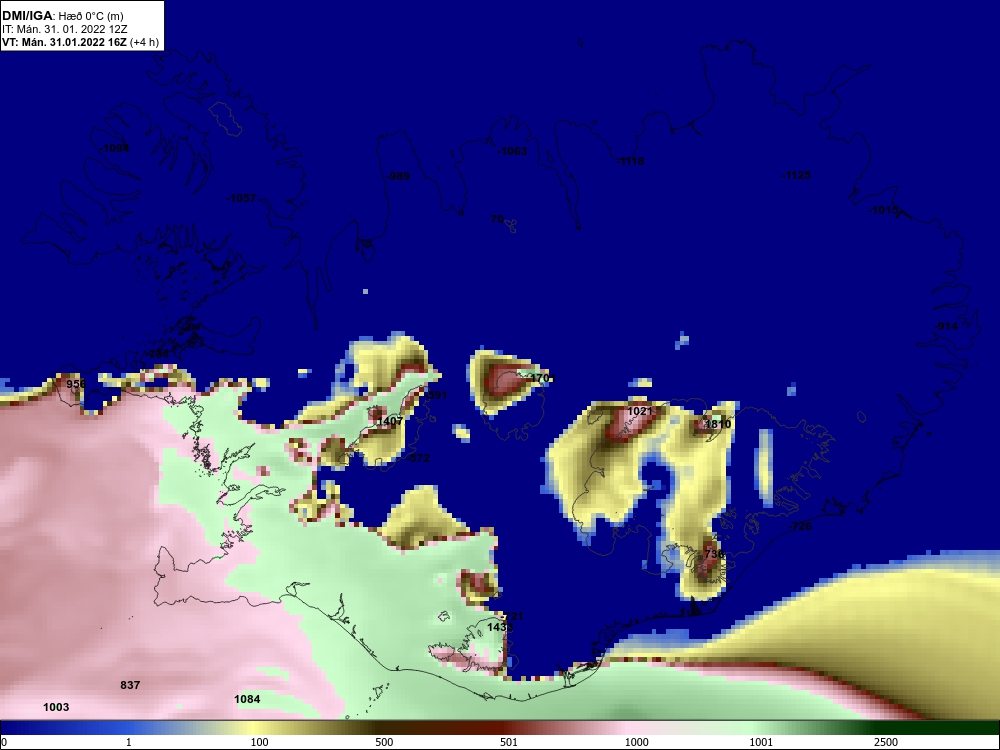Screen dimensions: 1000x750
Task: Click the '956' map value label
Action: (76, 384)
